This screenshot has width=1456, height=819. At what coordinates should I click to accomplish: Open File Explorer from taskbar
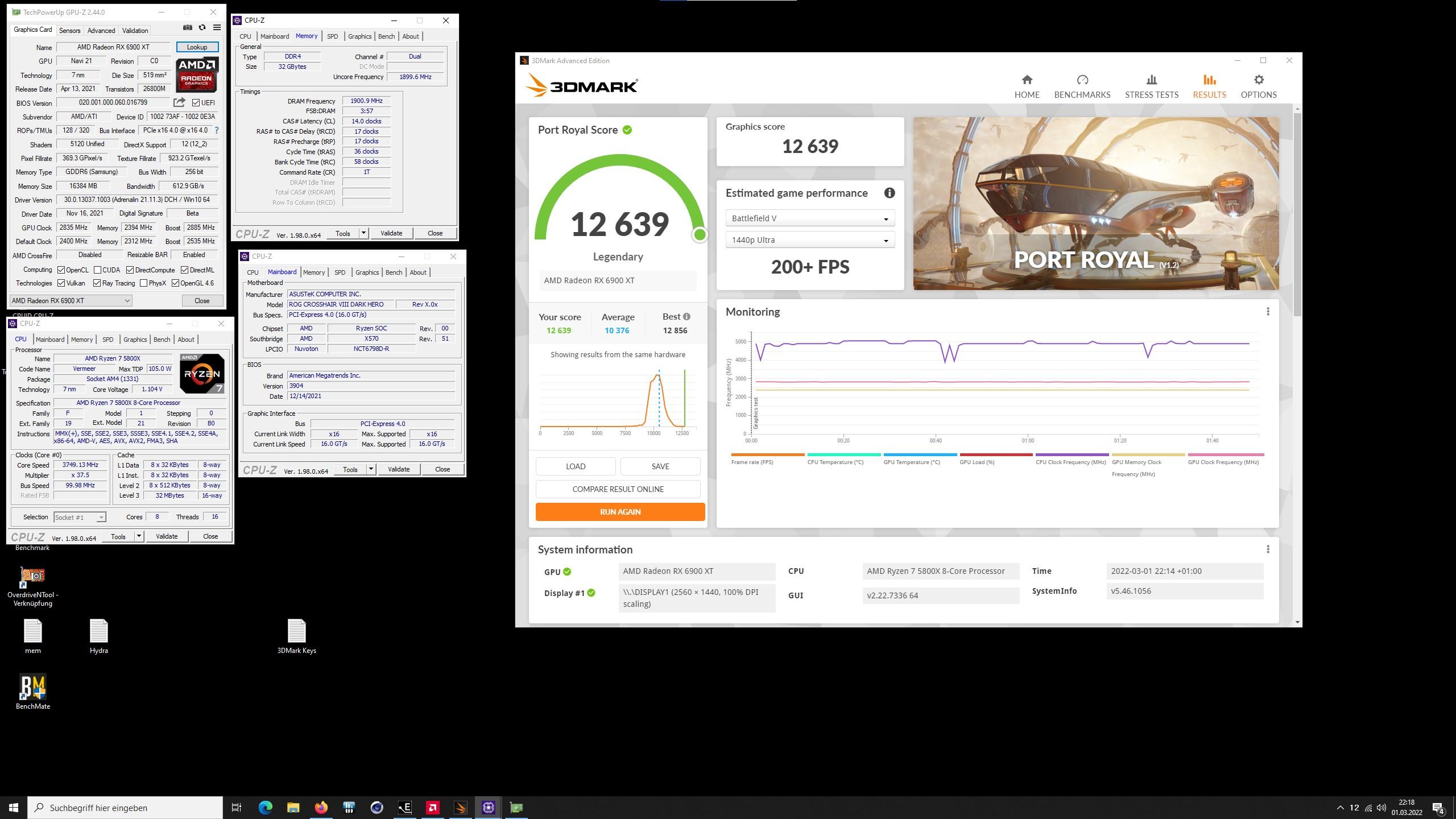click(x=293, y=808)
